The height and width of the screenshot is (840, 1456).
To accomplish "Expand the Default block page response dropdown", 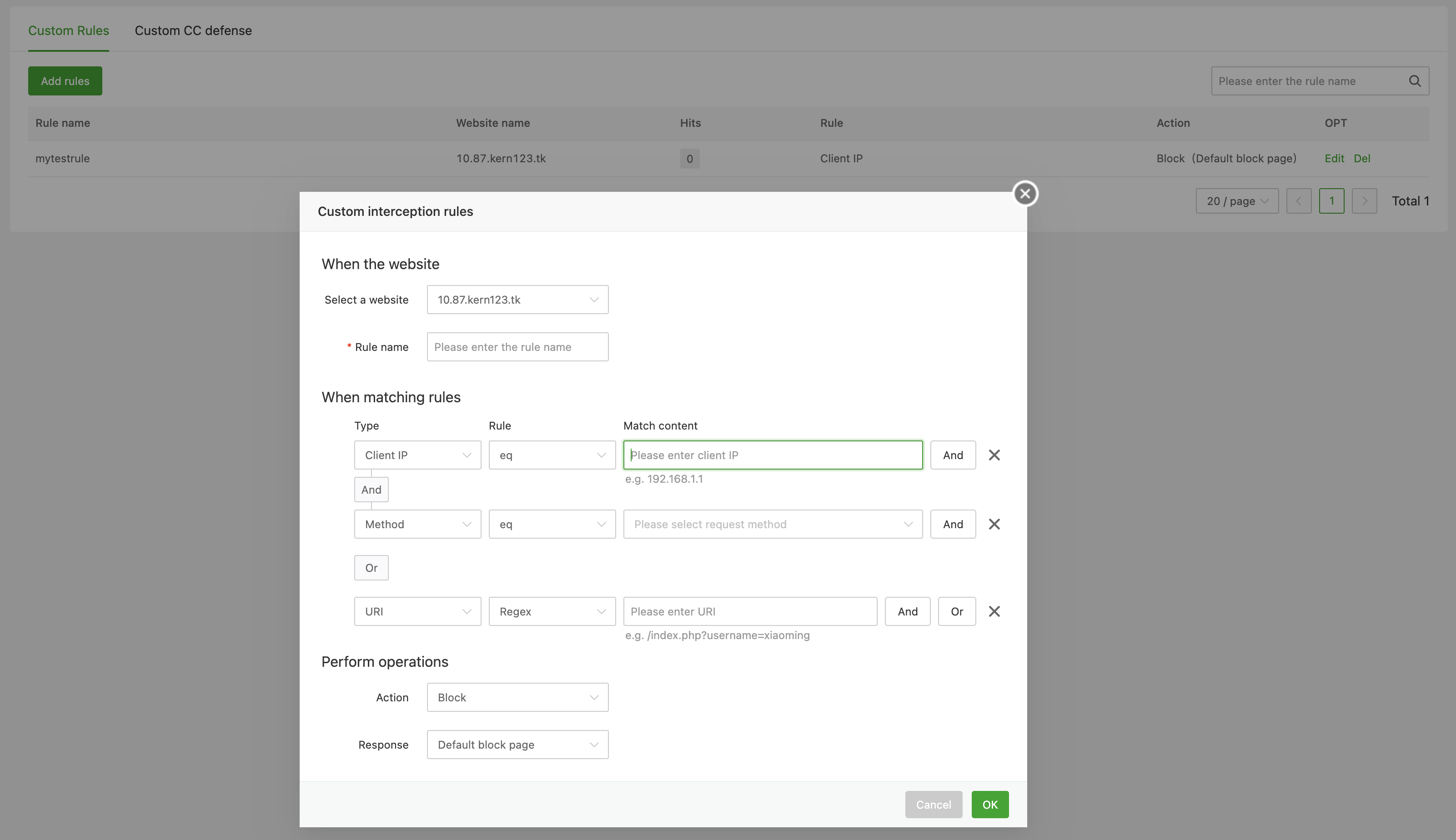I will tap(517, 745).
